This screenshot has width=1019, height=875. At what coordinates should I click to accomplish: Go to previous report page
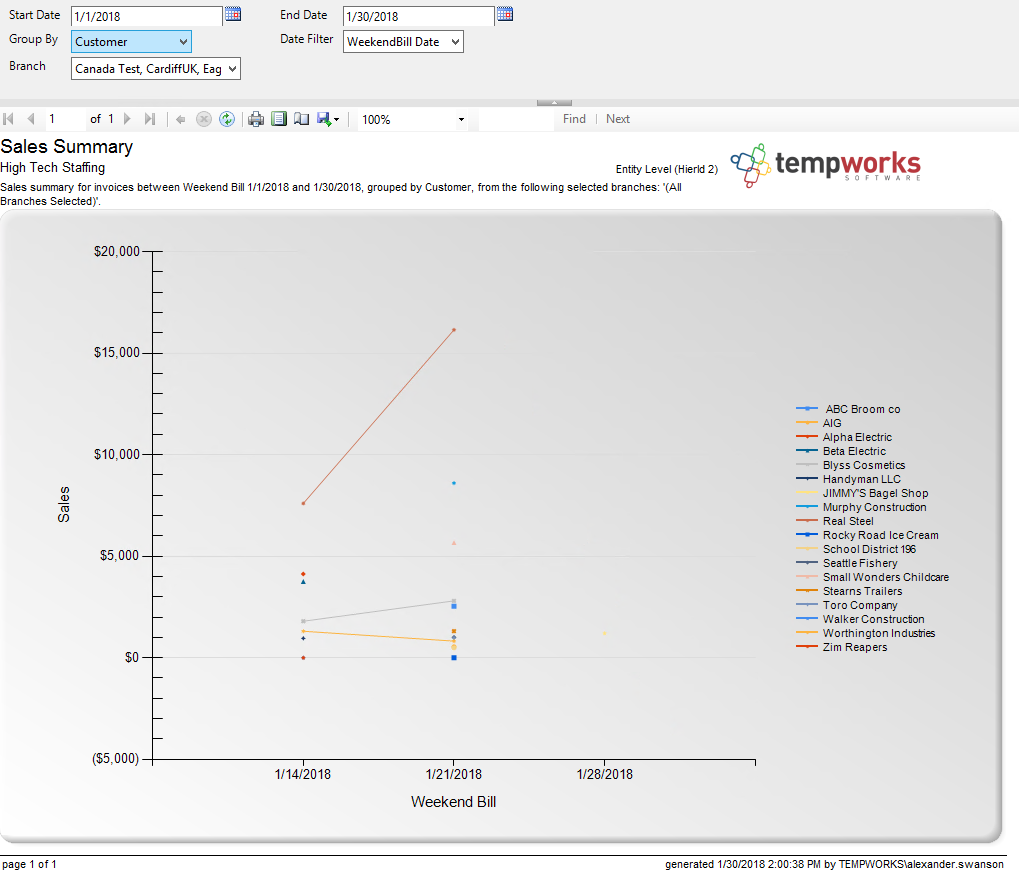[x=31, y=119]
